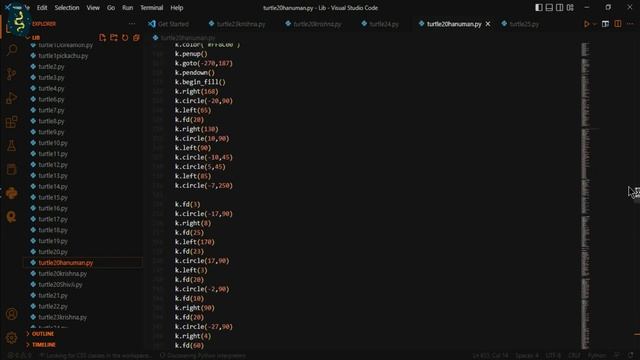Expand the TIMELINE section

[44, 344]
